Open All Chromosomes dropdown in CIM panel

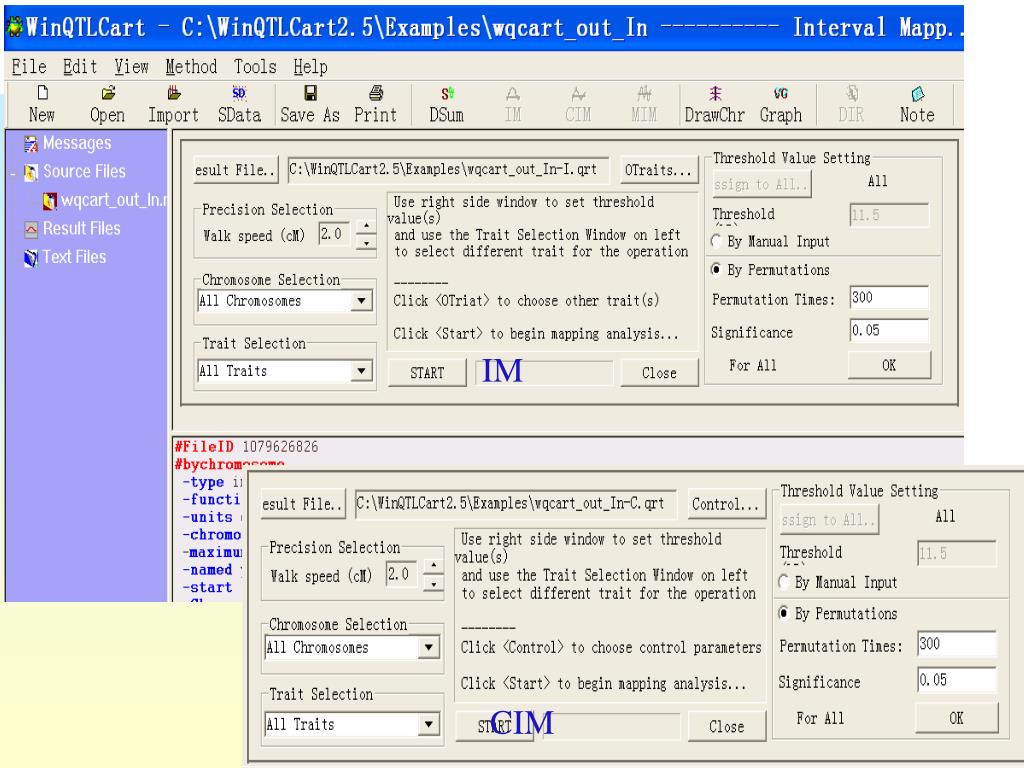click(x=428, y=648)
